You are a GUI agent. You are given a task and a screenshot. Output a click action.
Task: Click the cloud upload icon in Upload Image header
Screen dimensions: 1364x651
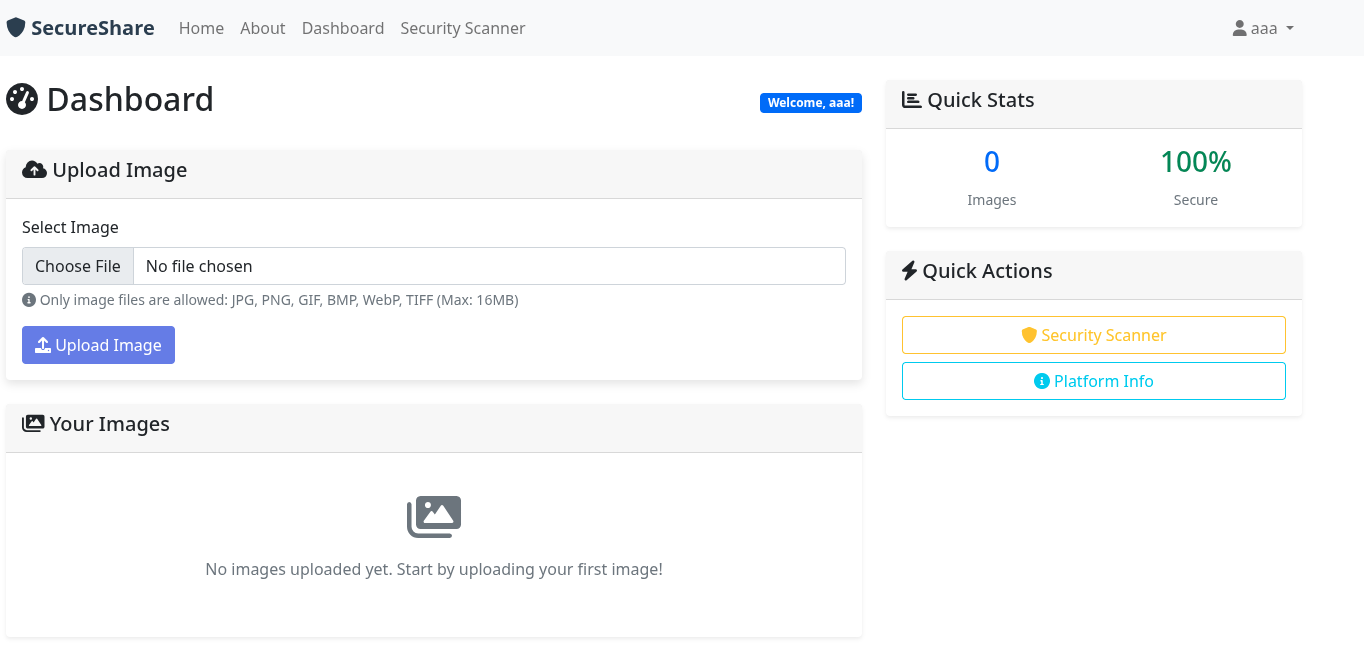click(x=34, y=170)
